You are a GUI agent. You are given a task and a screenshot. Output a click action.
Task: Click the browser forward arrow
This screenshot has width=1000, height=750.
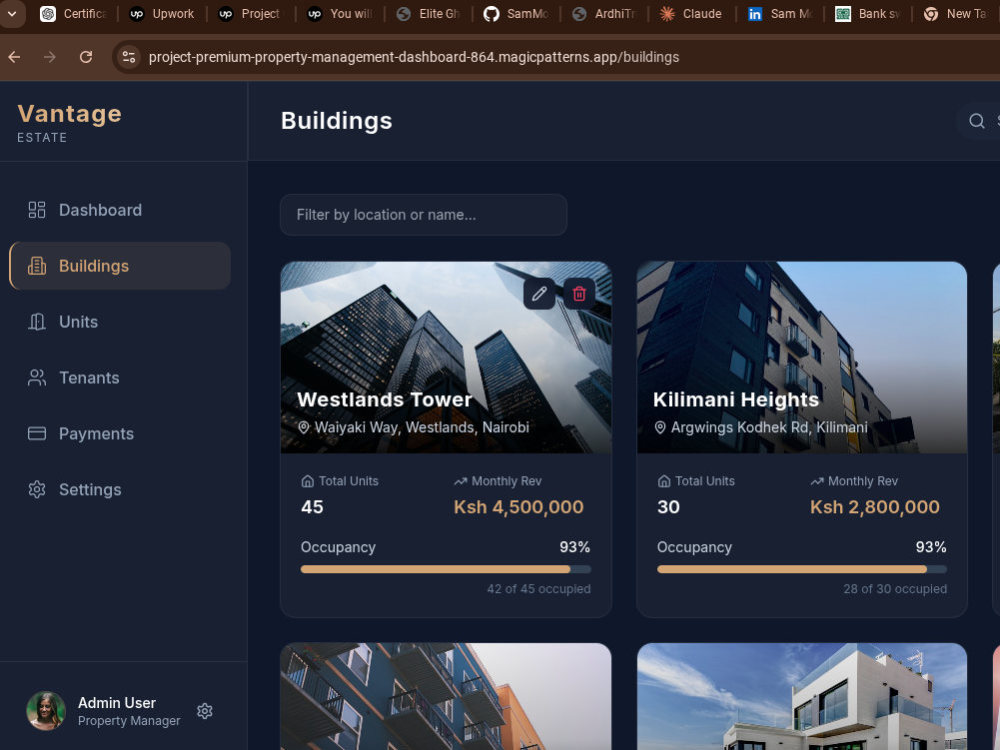click(x=50, y=57)
